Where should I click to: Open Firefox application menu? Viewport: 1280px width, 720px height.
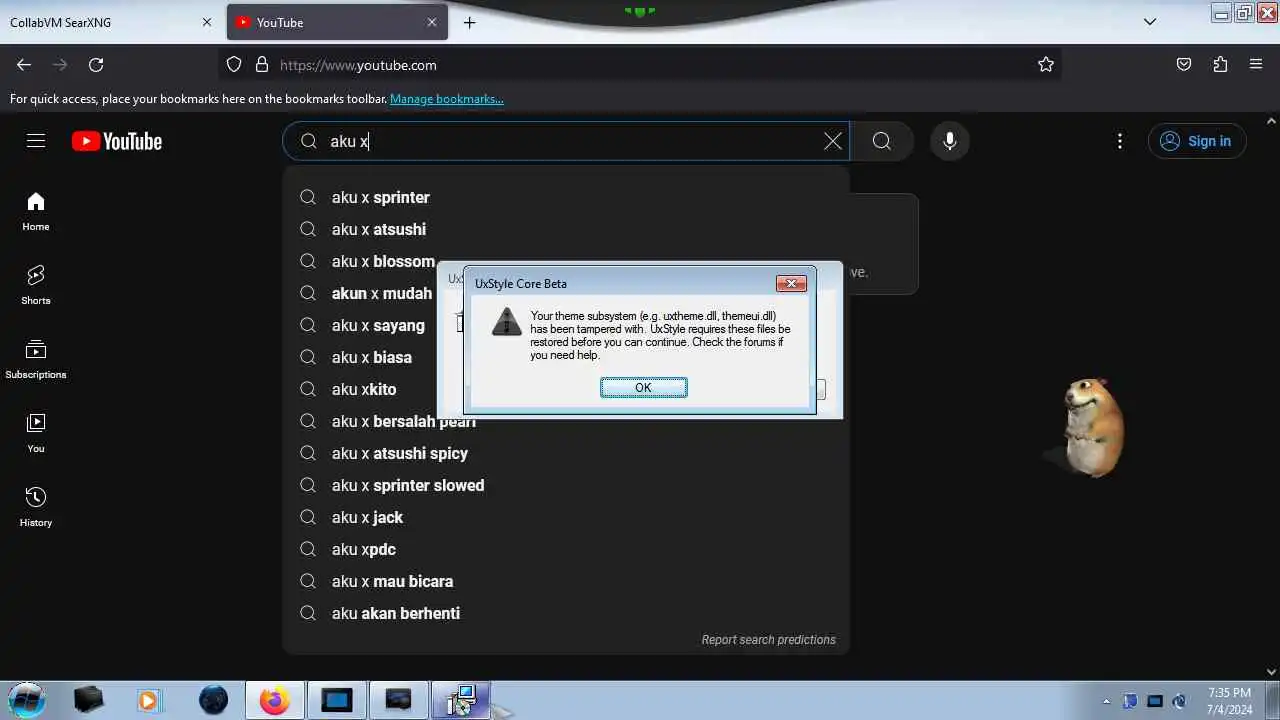point(1256,65)
